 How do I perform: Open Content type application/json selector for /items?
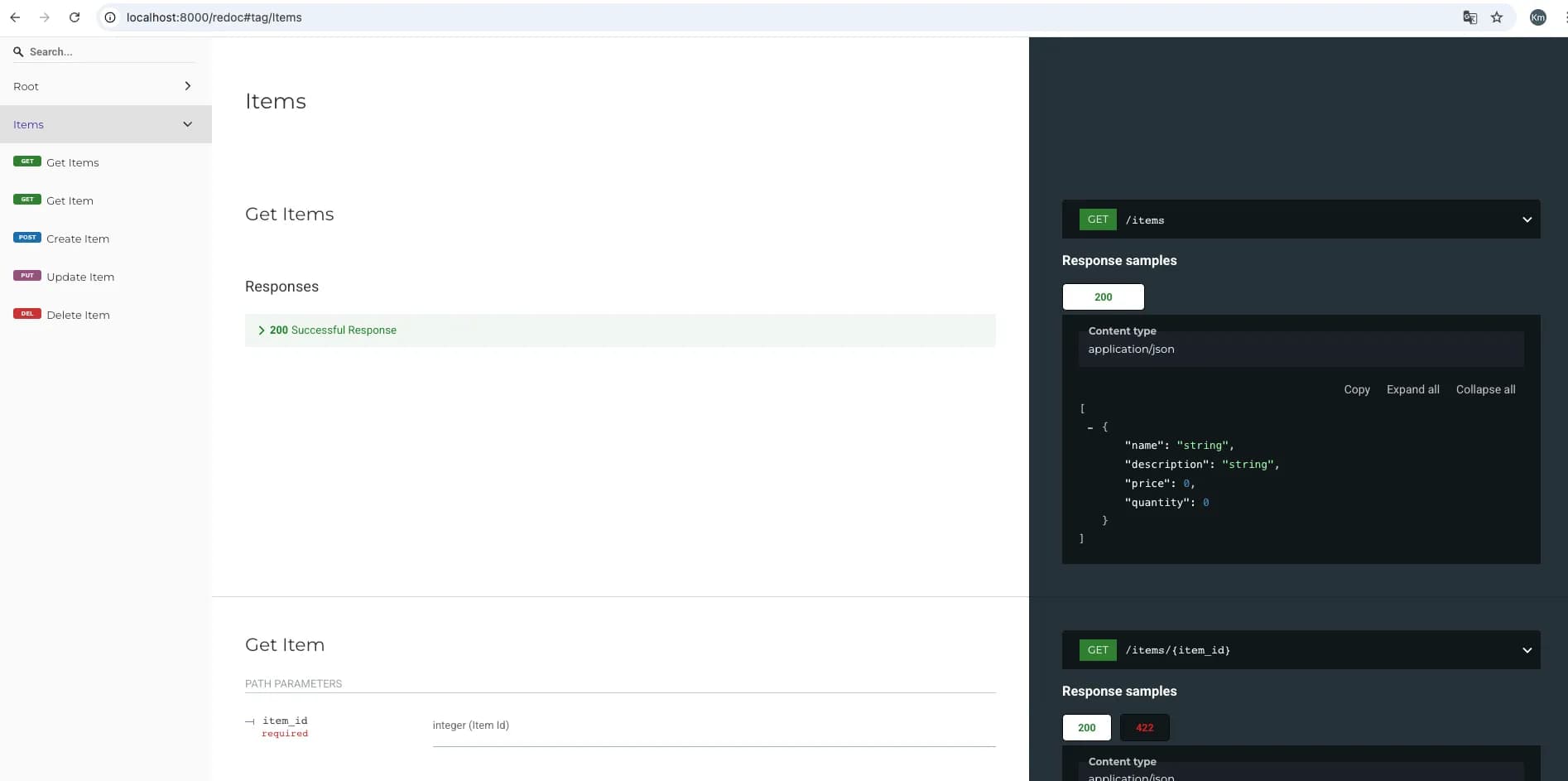click(1301, 349)
